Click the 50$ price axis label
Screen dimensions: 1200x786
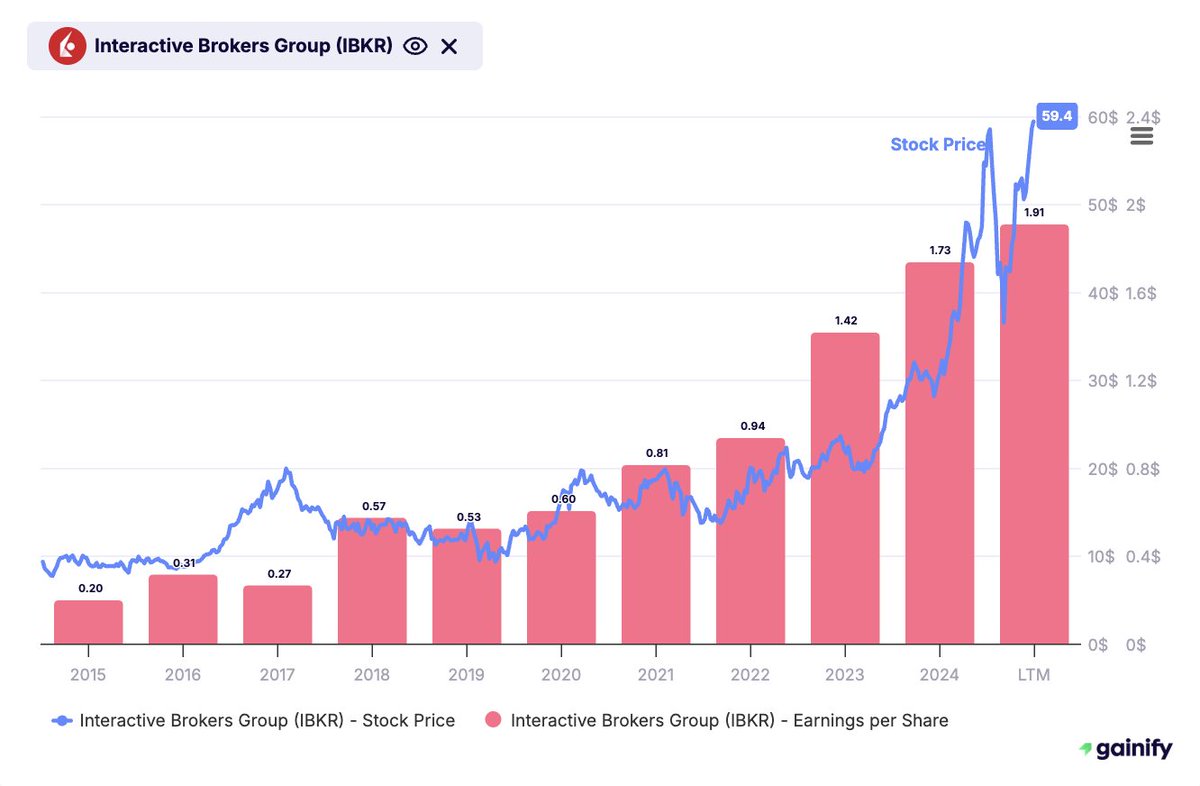click(1102, 205)
